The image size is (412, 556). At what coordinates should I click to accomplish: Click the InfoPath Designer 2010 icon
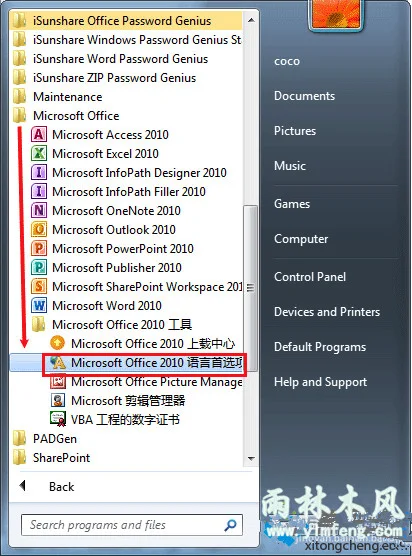tap(39, 173)
